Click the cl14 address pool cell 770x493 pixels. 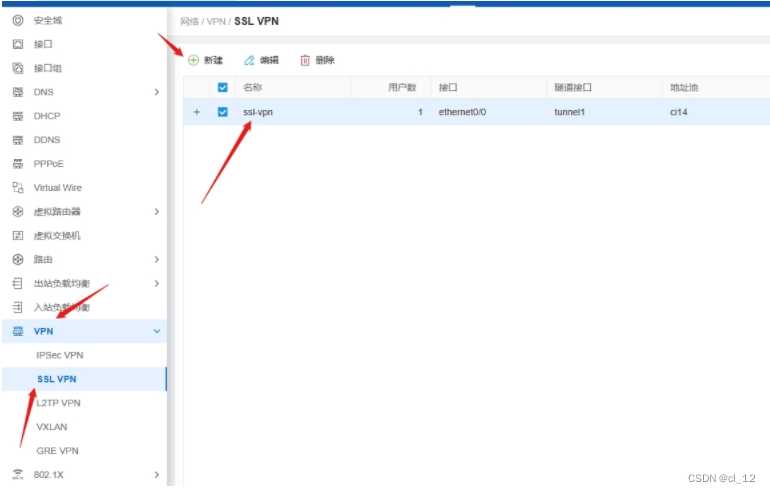[678, 112]
